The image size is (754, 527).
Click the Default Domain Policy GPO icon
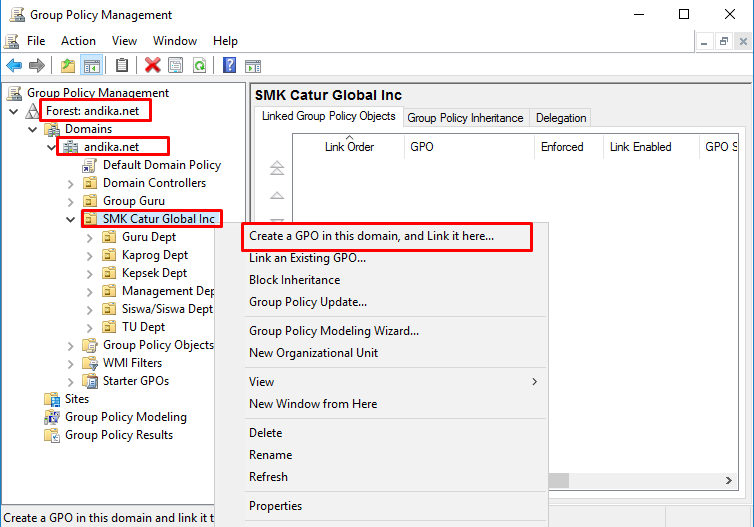tap(89, 165)
